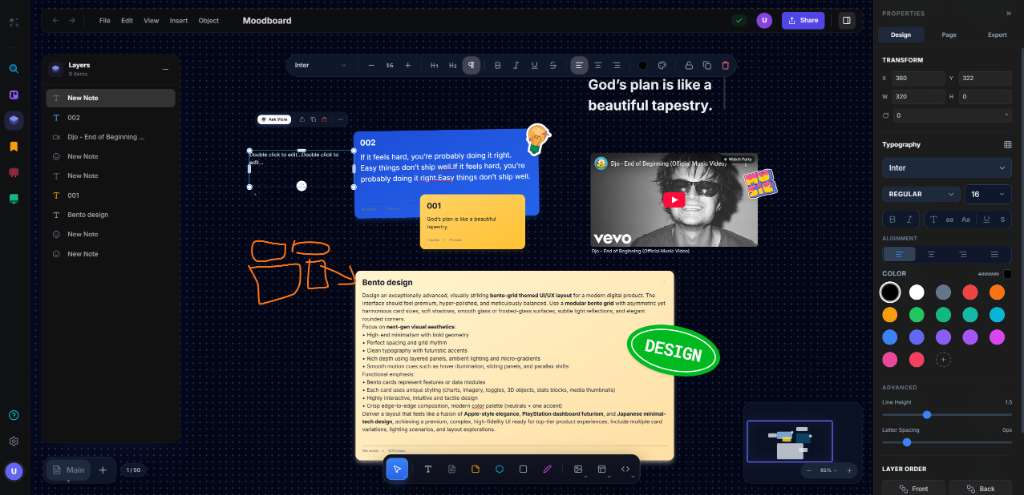This screenshot has height=495, width=1024.
Task: Open the font size 16 dropdown
Action: 988,194
